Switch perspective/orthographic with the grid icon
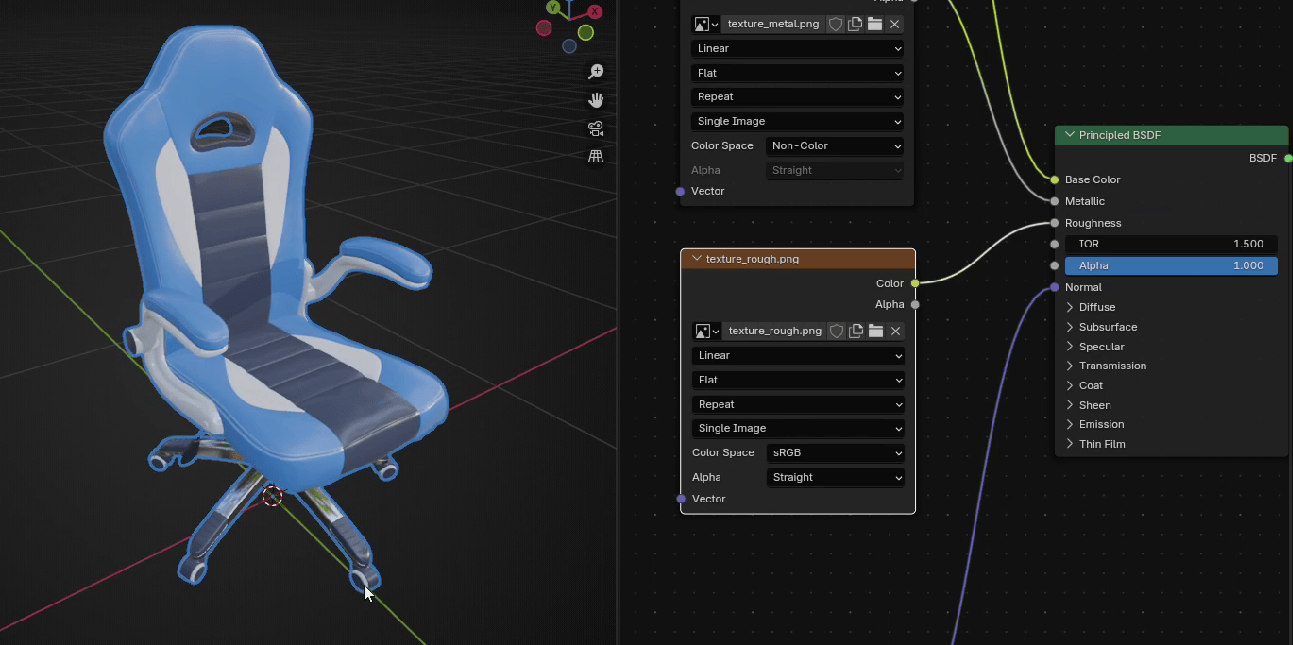 (x=596, y=156)
